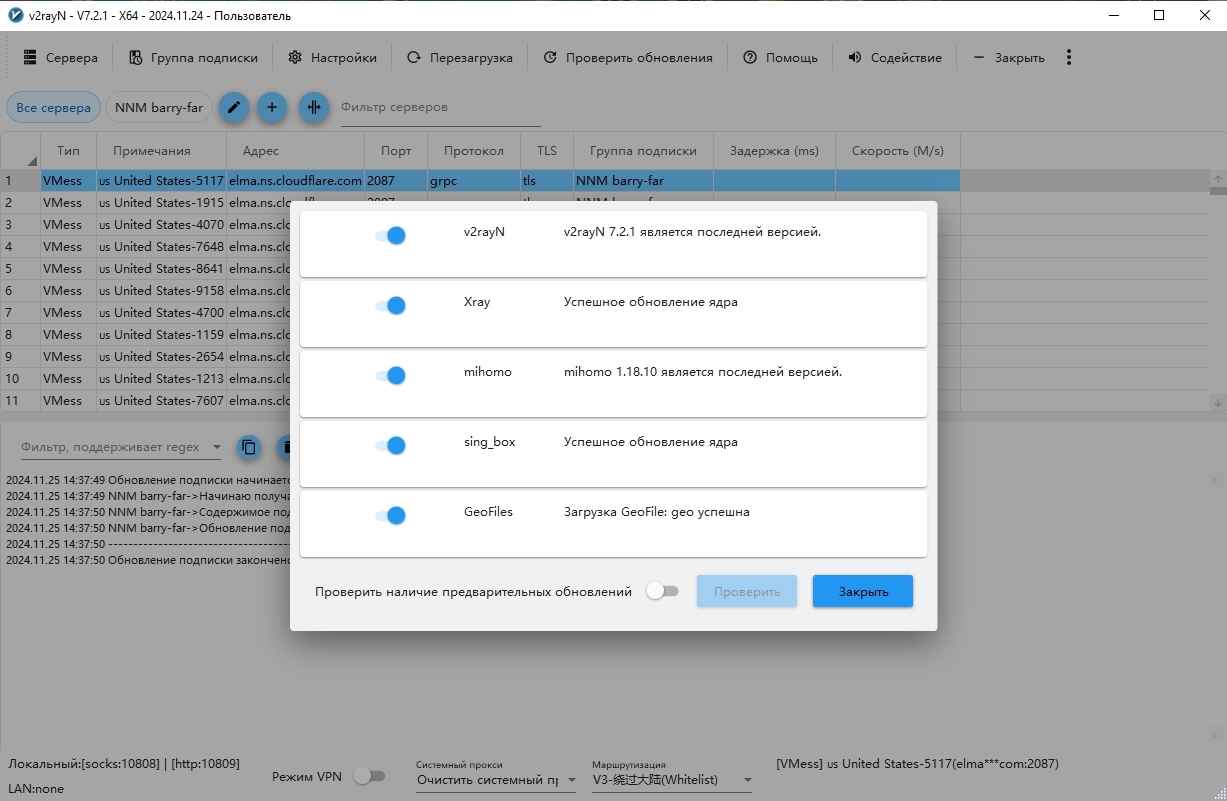Click the elma.ns.cloudflare.com address in row 1

click(295, 181)
